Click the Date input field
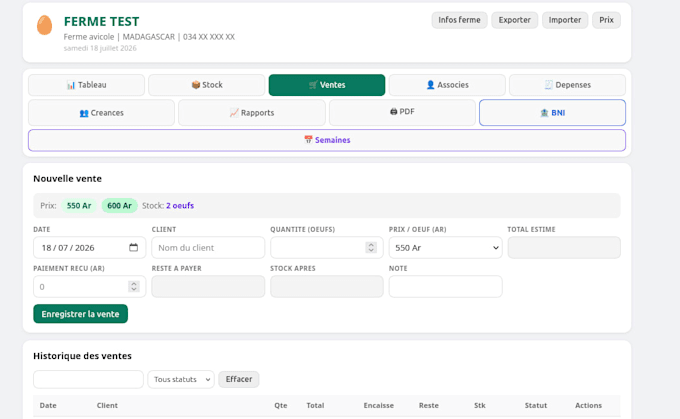 point(89,248)
